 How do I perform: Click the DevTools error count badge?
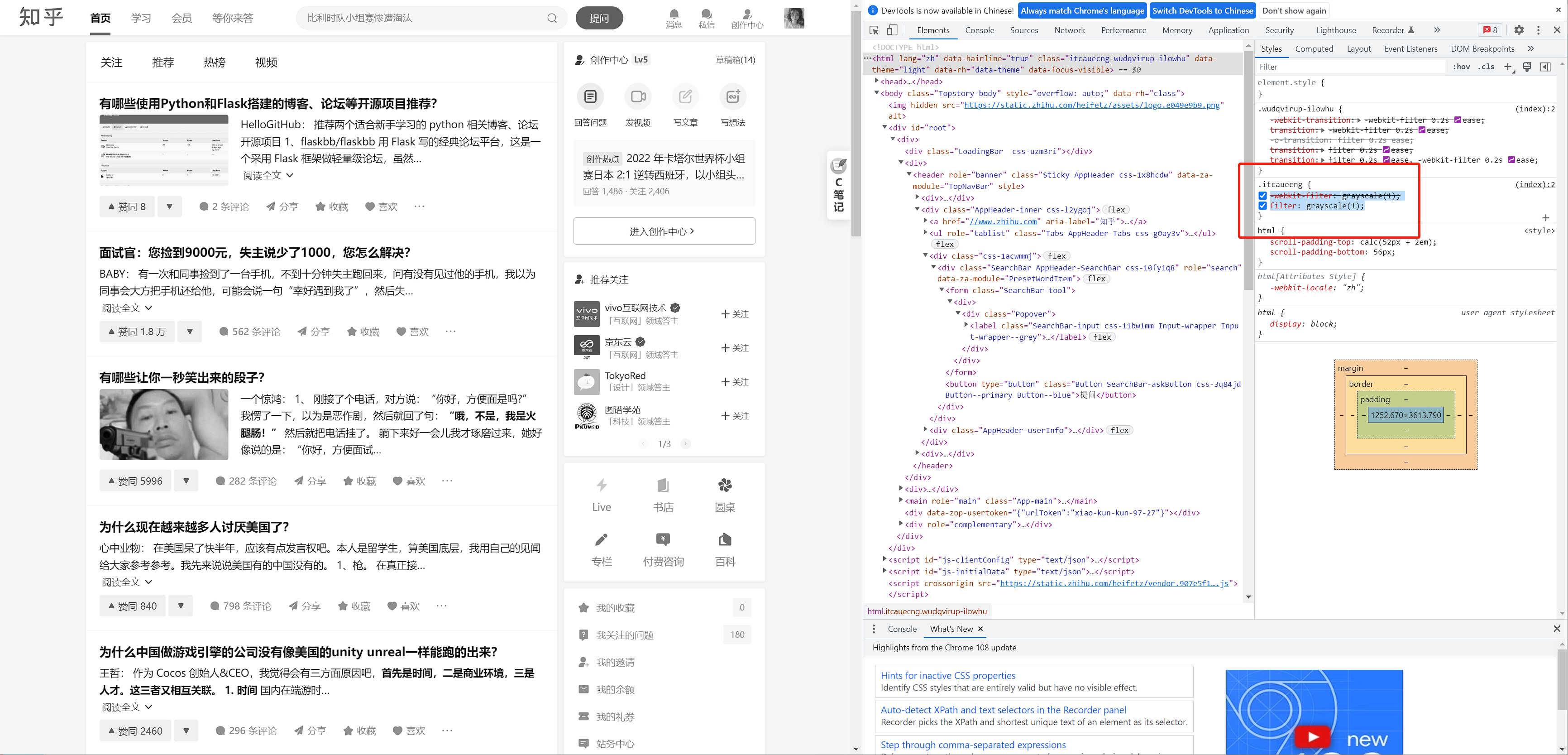(1490, 30)
